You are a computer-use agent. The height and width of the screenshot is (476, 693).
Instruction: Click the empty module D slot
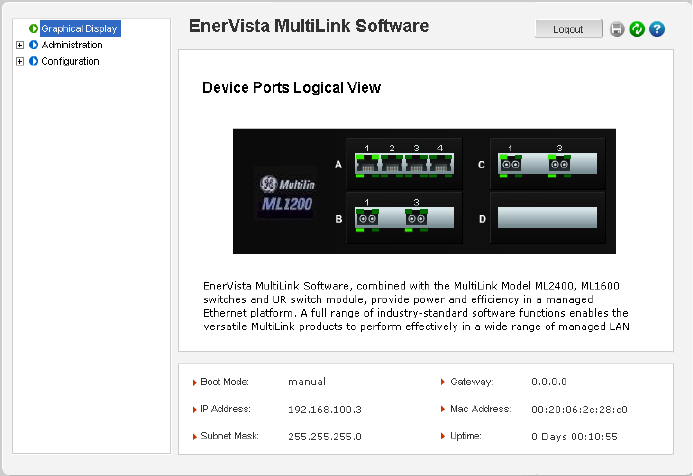point(547,217)
